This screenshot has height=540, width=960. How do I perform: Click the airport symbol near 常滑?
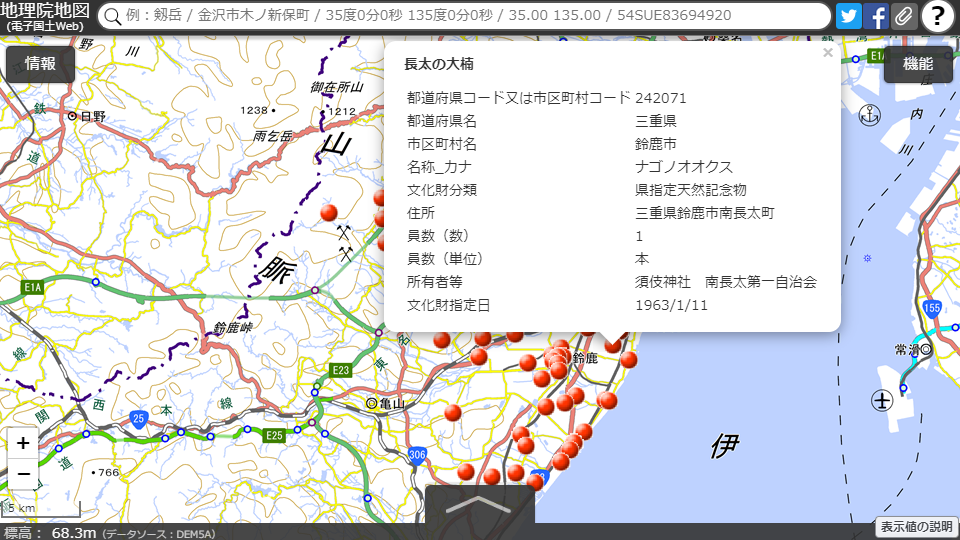tap(882, 401)
